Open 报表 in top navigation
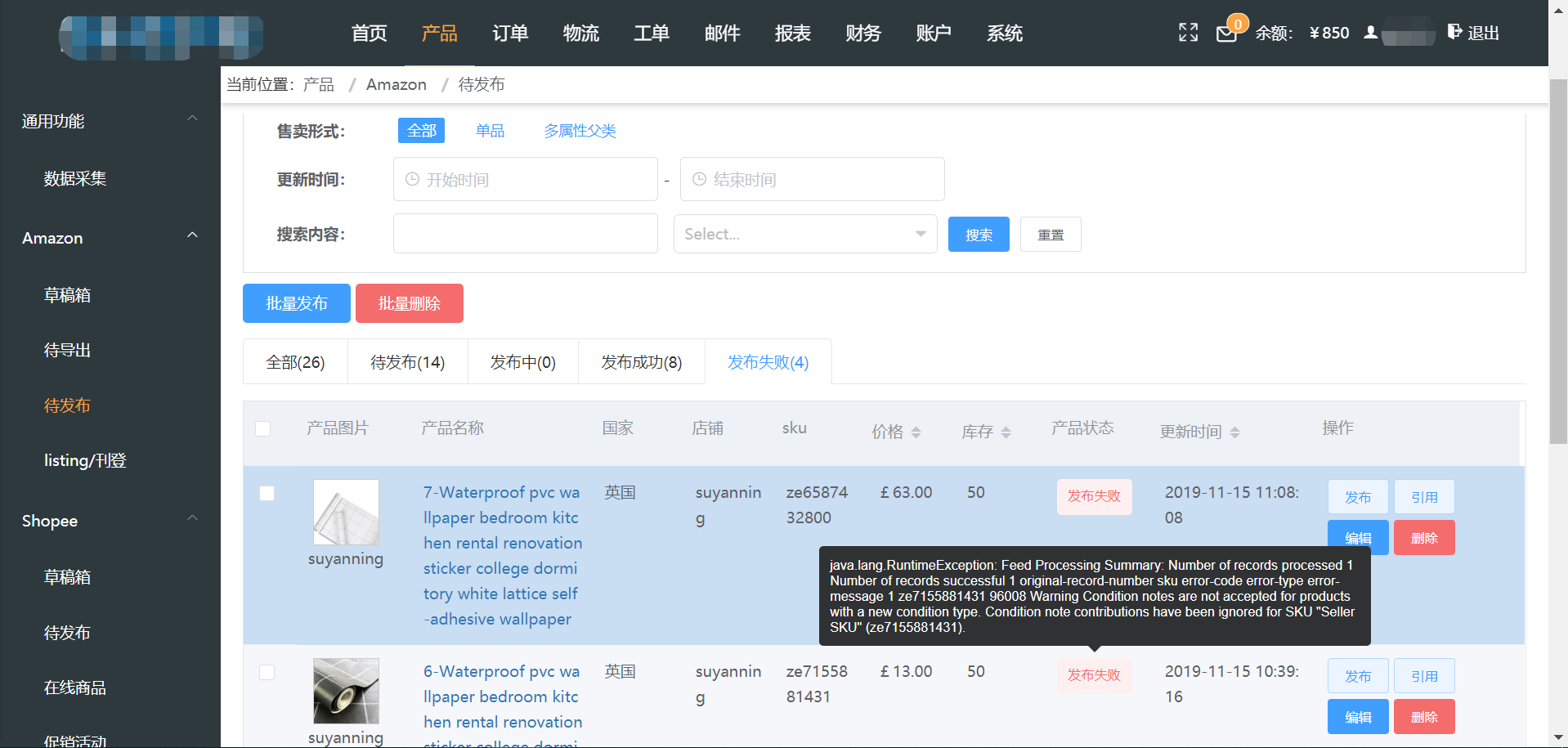 (793, 34)
